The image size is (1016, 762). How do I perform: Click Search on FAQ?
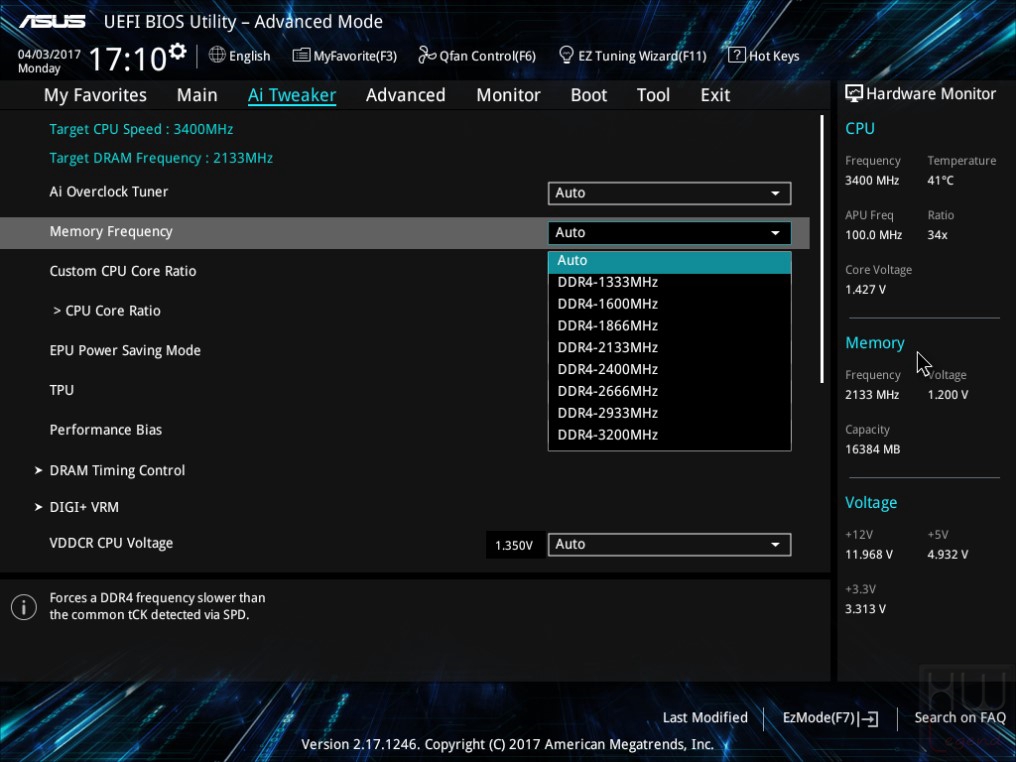[960, 718]
